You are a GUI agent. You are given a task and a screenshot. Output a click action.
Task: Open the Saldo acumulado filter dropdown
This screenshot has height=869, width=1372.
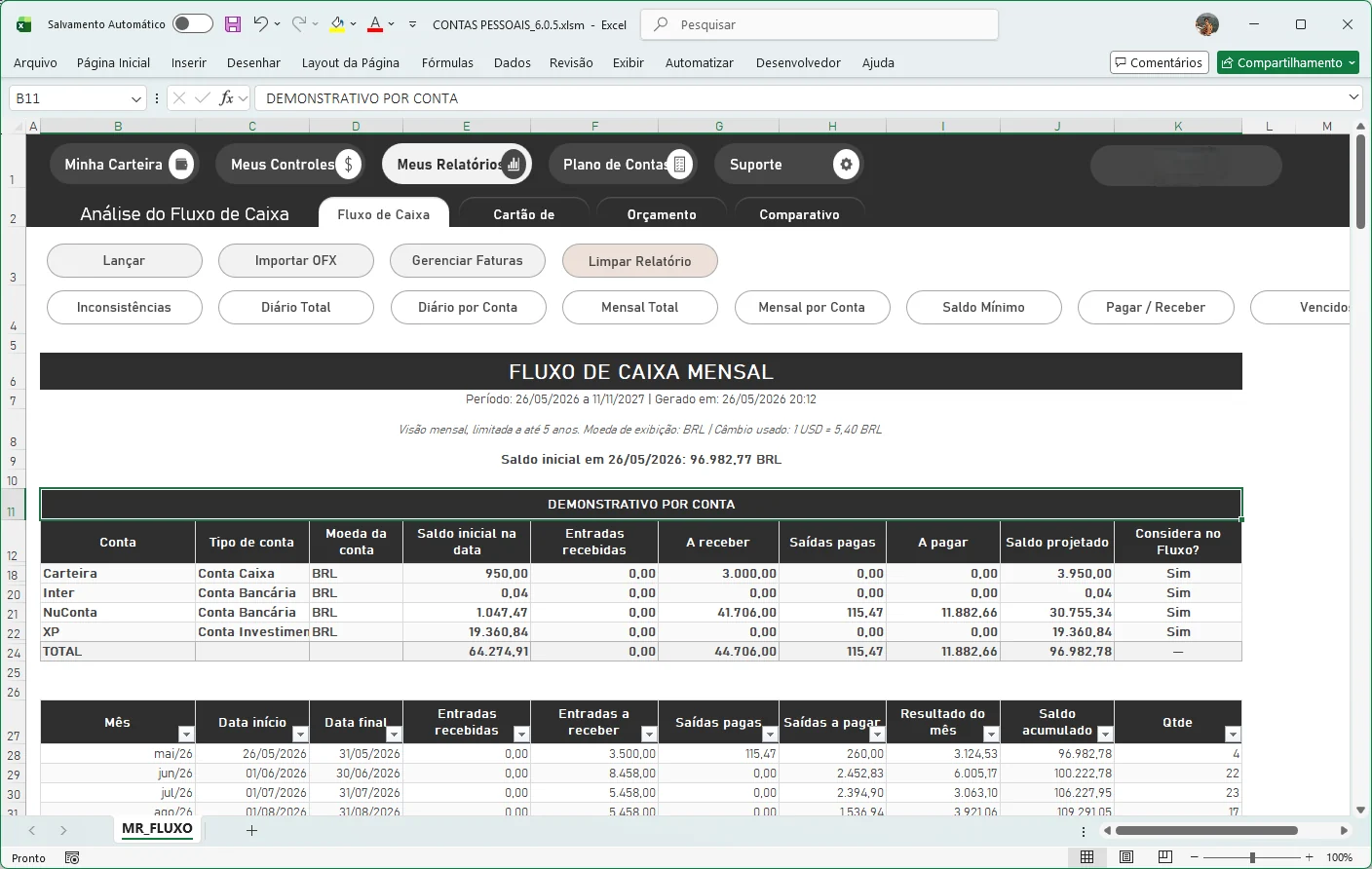coord(1105,735)
